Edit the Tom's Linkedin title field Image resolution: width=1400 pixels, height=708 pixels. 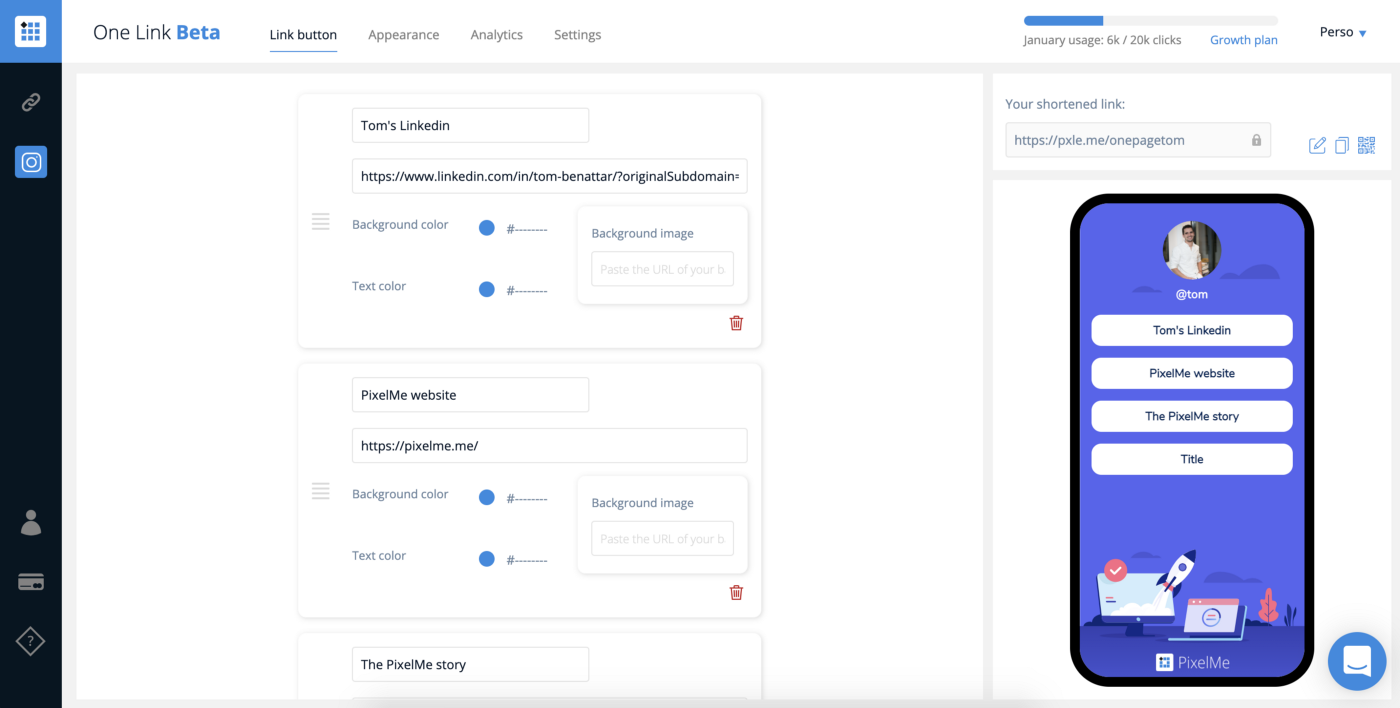point(470,125)
